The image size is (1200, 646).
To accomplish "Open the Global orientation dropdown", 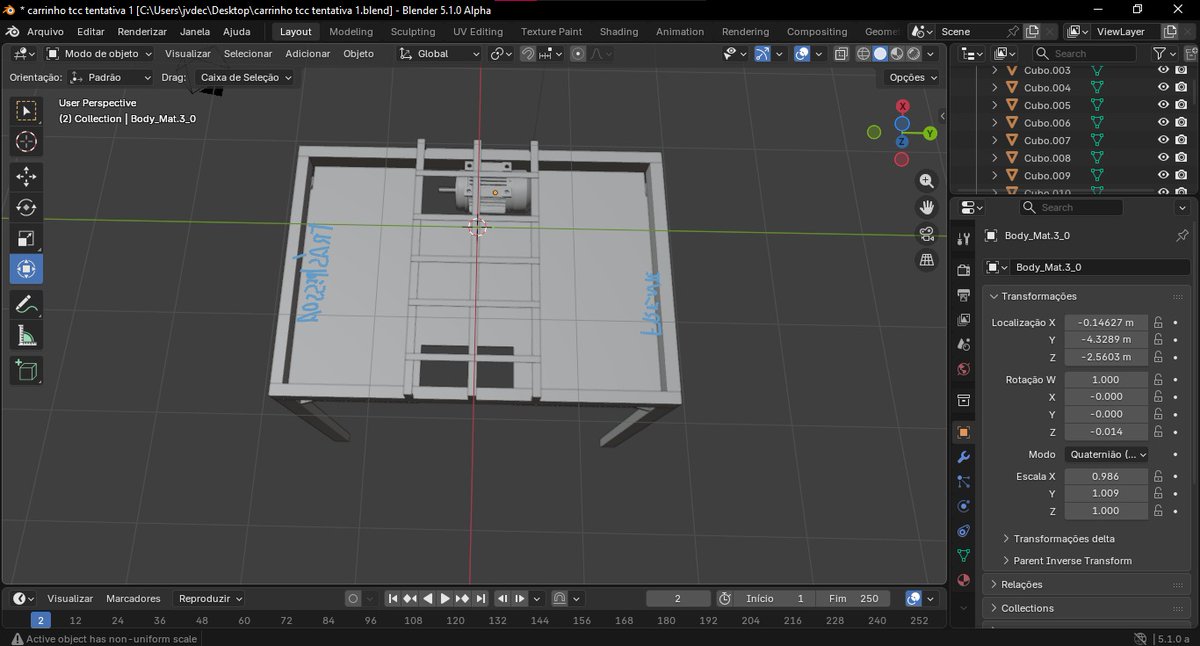I will [x=439, y=54].
